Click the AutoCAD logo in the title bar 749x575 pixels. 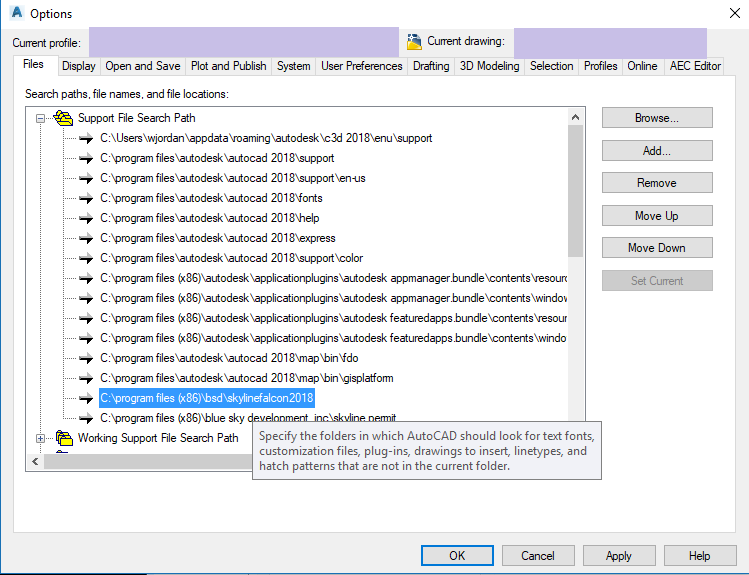pos(15,13)
